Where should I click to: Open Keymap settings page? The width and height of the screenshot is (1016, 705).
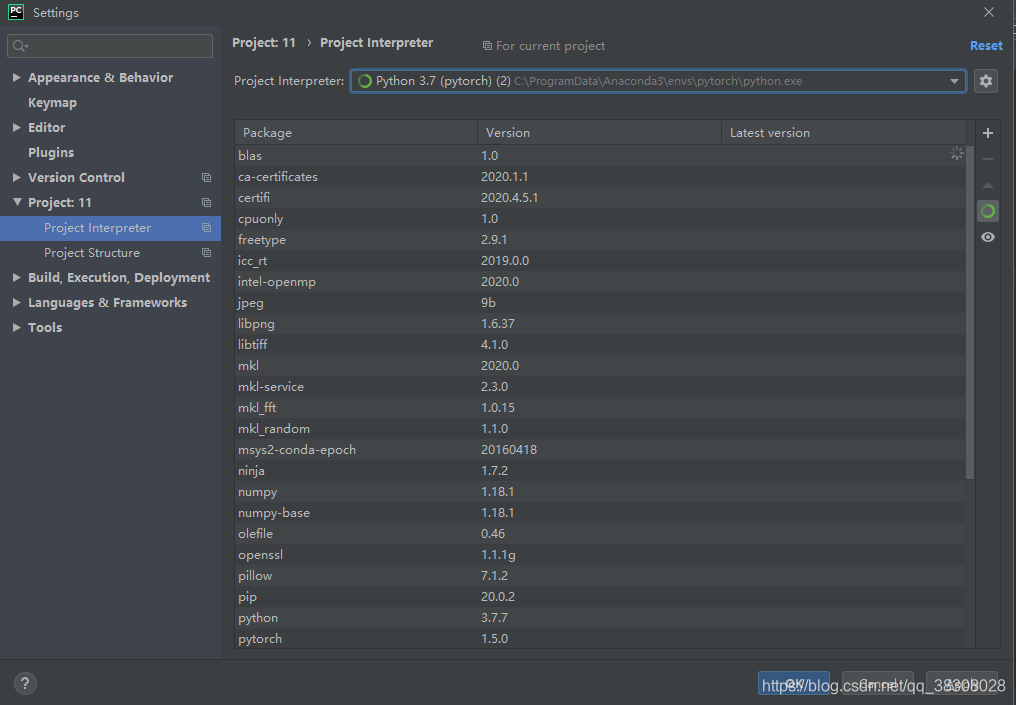tap(52, 102)
